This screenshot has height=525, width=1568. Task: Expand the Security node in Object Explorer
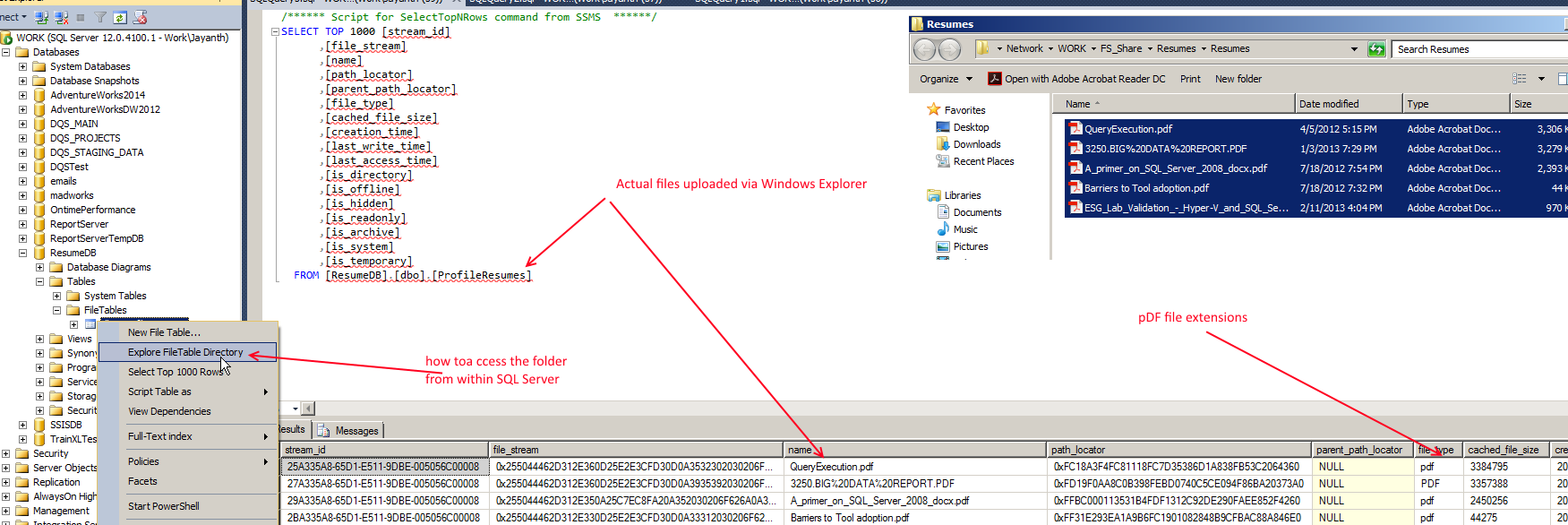pos(5,453)
